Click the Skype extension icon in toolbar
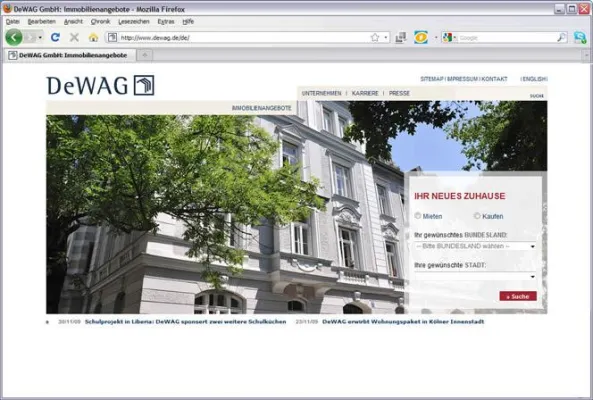Screen dimensions: 593x400 pos(580,37)
